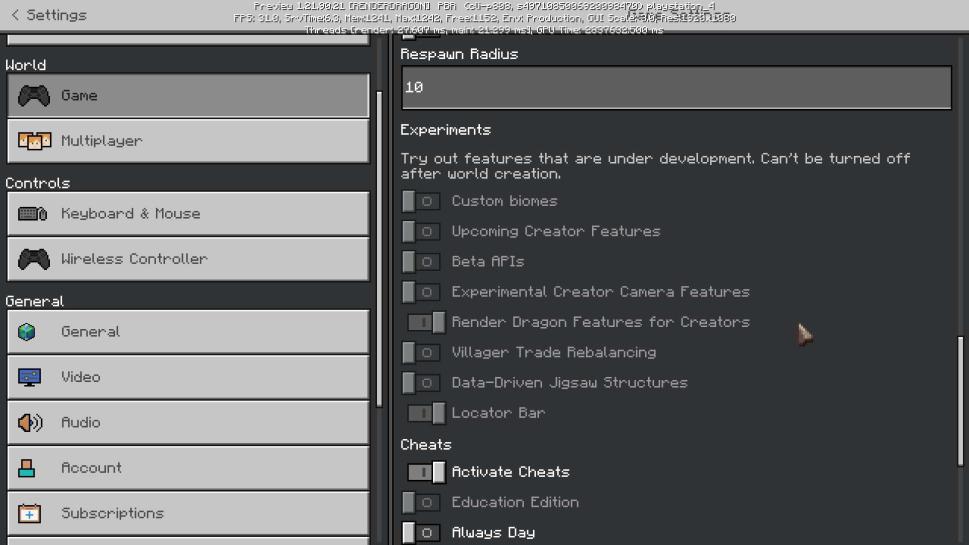The image size is (969, 545).
Task: Click the Keyboard & Mouse icon
Action: pyautogui.click(x=33, y=214)
